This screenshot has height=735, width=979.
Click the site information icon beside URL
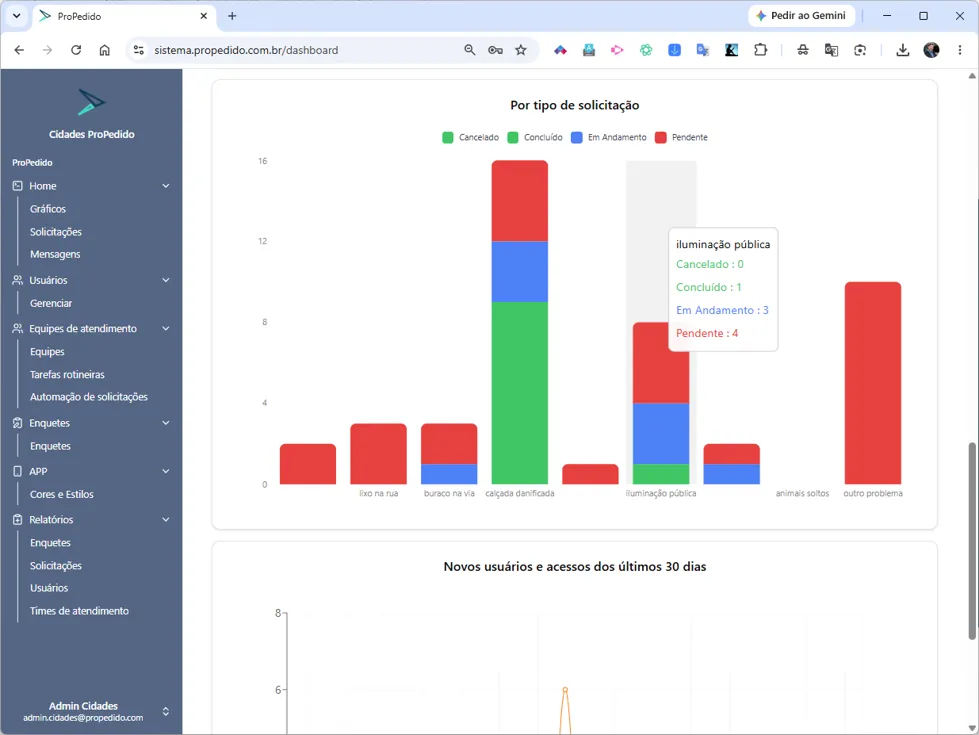pos(139,50)
